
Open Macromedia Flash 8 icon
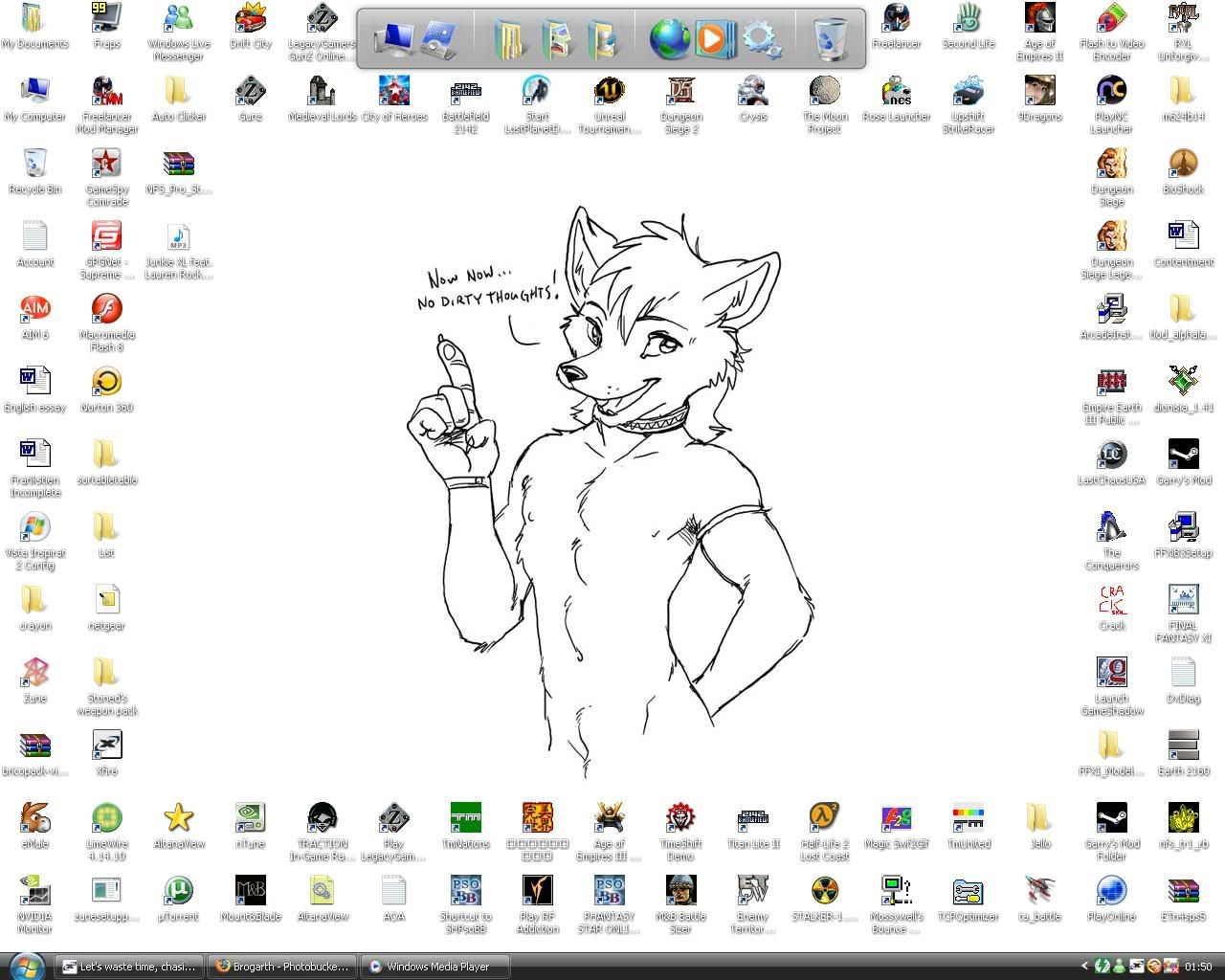click(x=106, y=310)
